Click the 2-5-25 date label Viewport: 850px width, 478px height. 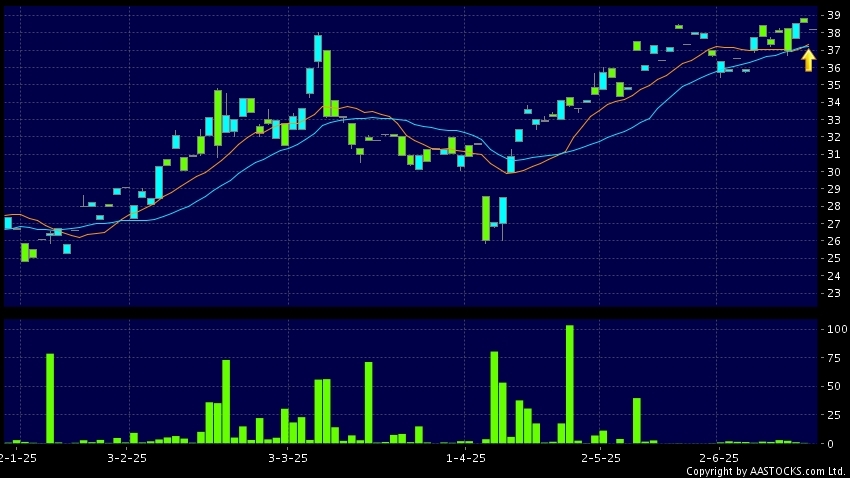coord(601,458)
